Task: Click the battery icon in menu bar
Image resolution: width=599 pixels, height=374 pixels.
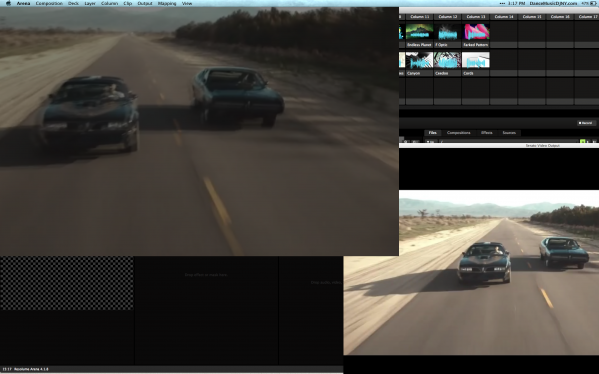Action: 593,3
